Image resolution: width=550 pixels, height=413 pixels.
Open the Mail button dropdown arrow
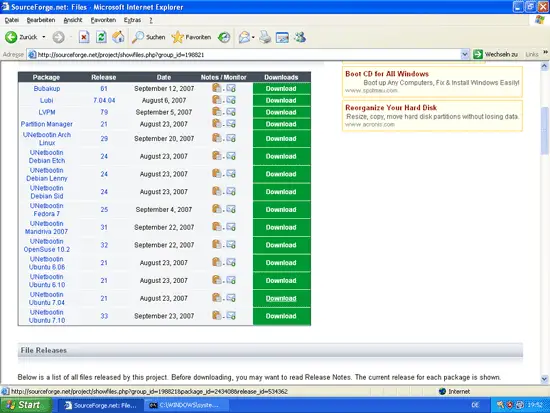[x=253, y=37]
